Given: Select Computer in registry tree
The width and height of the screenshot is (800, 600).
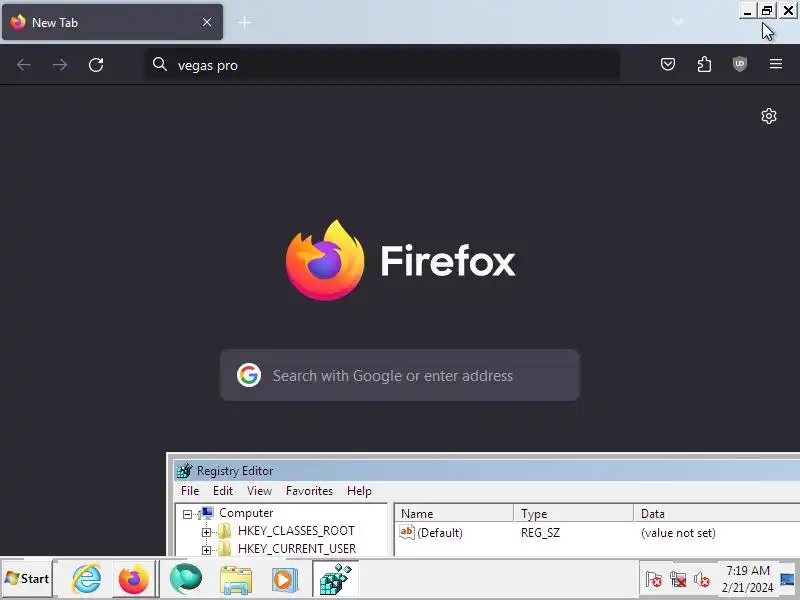Looking at the screenshot, I should [246, 513].
